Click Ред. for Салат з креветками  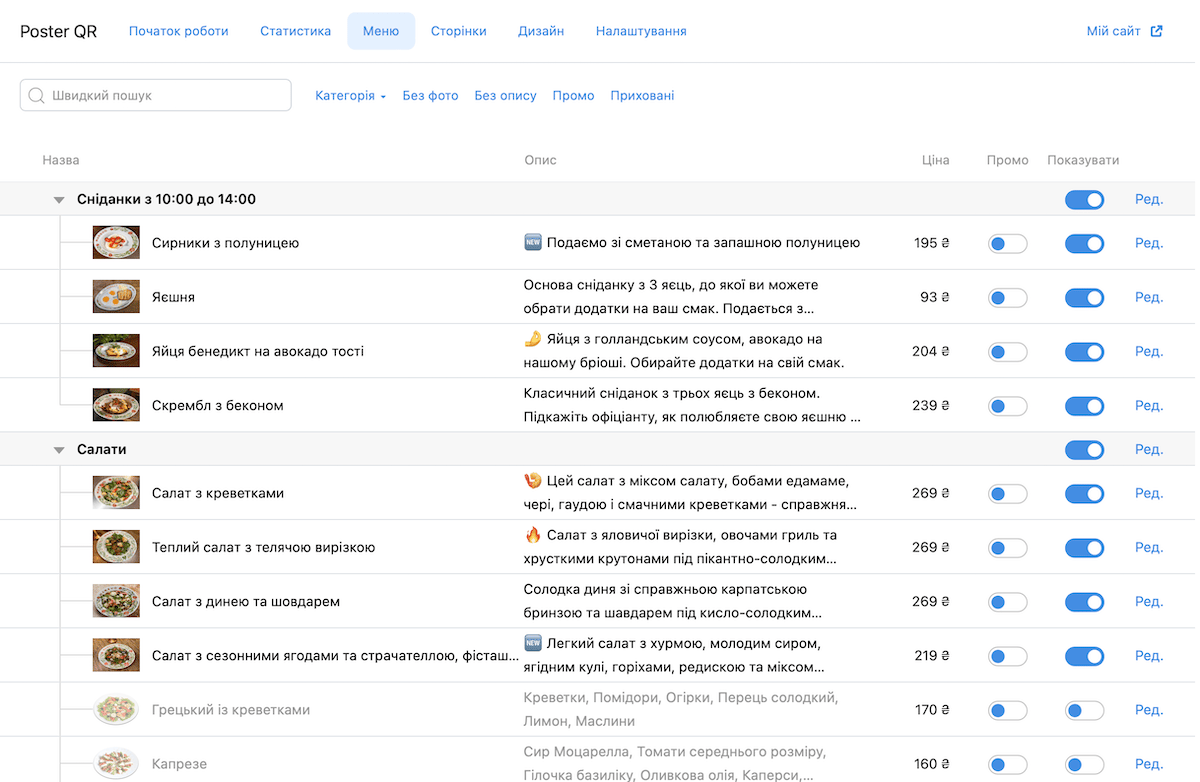pyautogui.click(x=1149, y=493)
